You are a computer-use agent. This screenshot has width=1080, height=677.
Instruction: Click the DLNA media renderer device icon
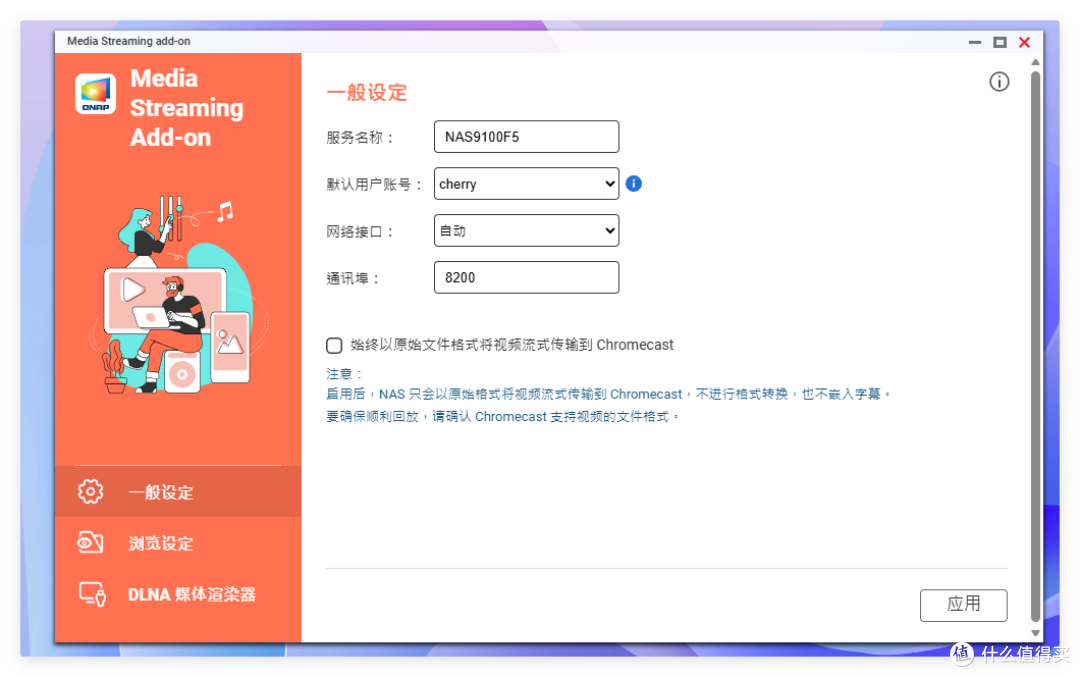click(92, 594)
